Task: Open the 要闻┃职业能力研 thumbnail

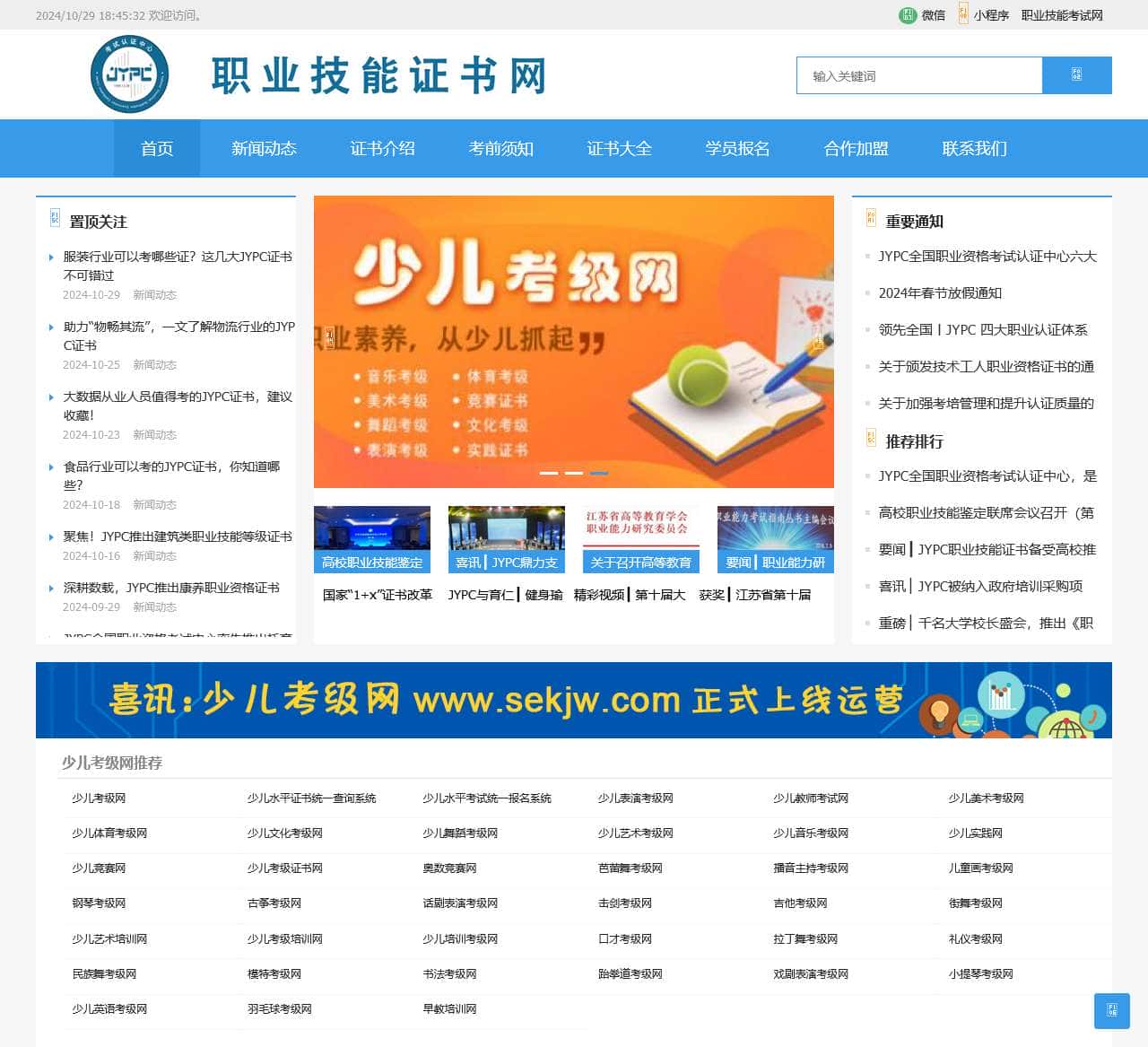Action: [776, 539]
